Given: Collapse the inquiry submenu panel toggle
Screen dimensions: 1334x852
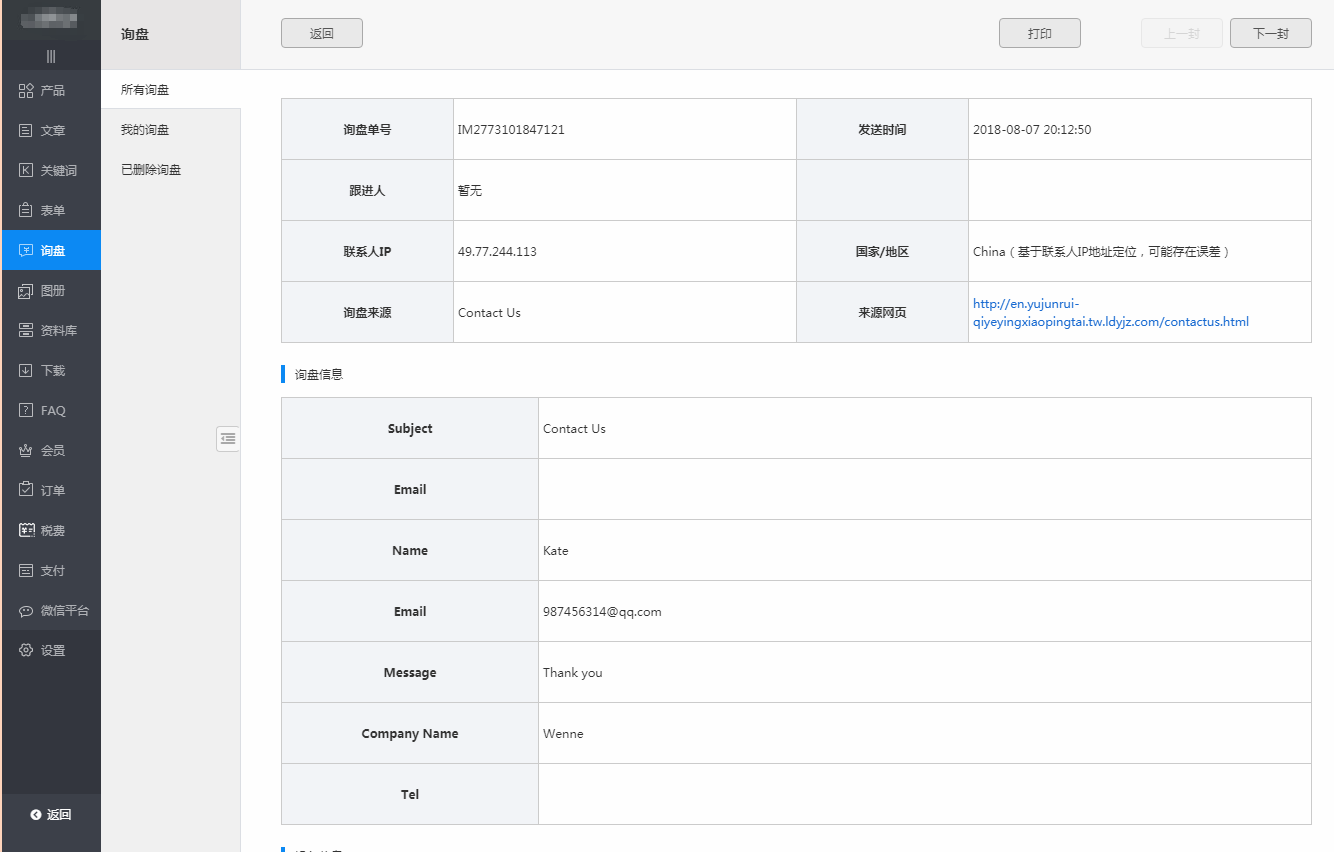Looking at the screenshot, I should [228, 438].
